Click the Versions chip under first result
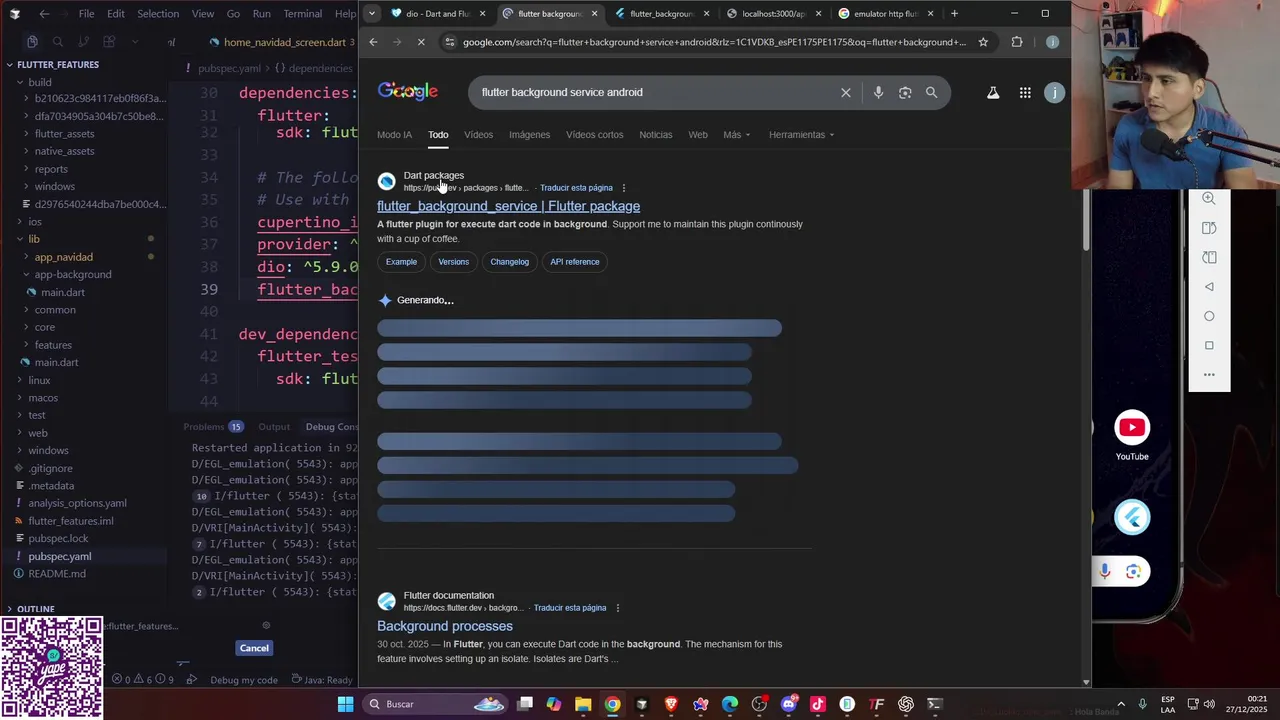The image size is (1280, 720). click(453, 262)
